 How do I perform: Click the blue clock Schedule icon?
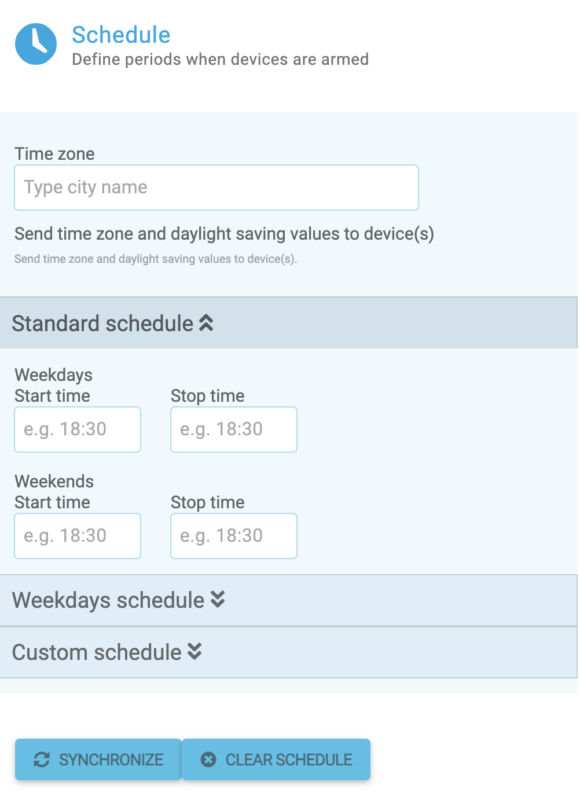36,44
